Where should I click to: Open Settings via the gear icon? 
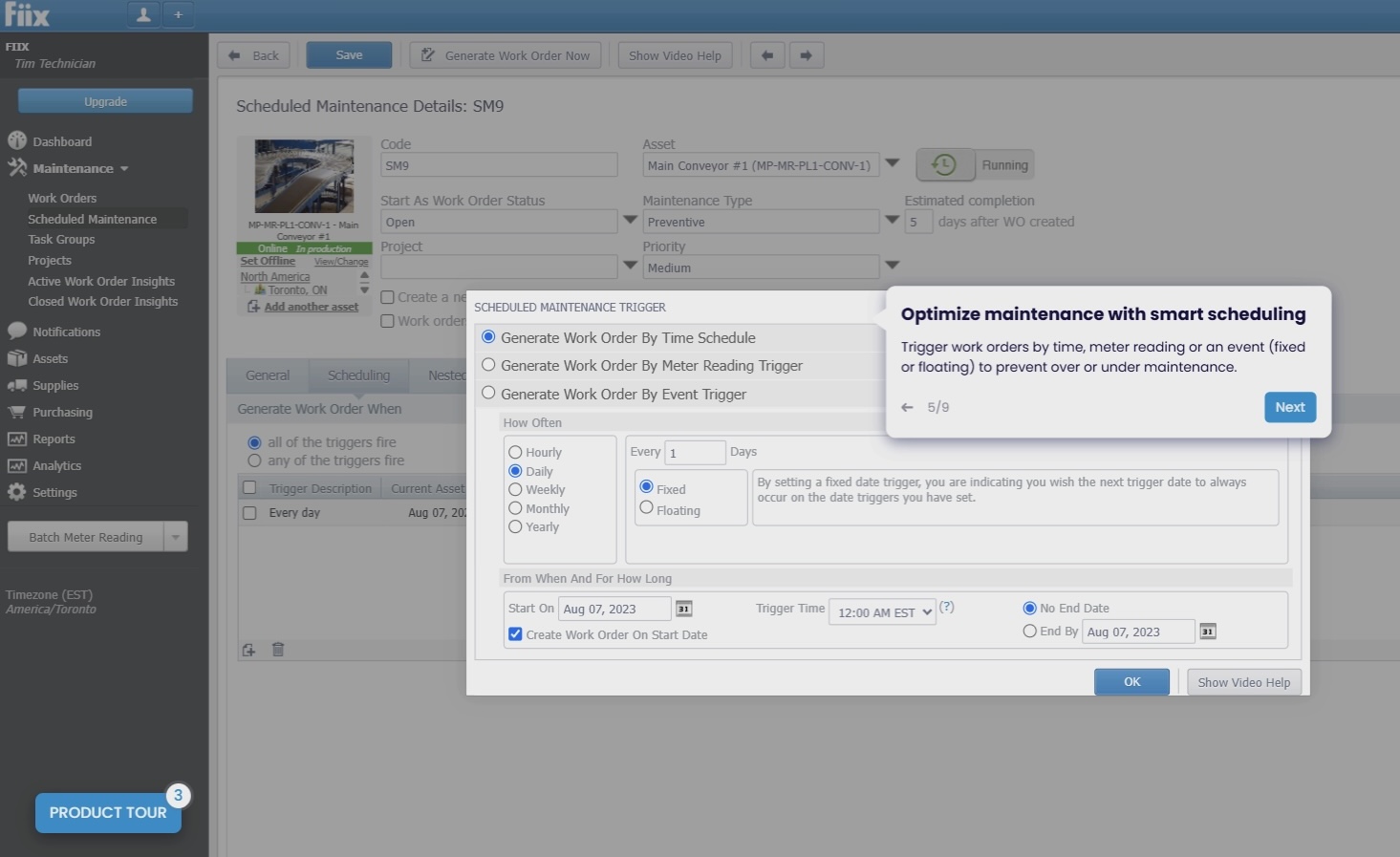click(x=16, y=492)
